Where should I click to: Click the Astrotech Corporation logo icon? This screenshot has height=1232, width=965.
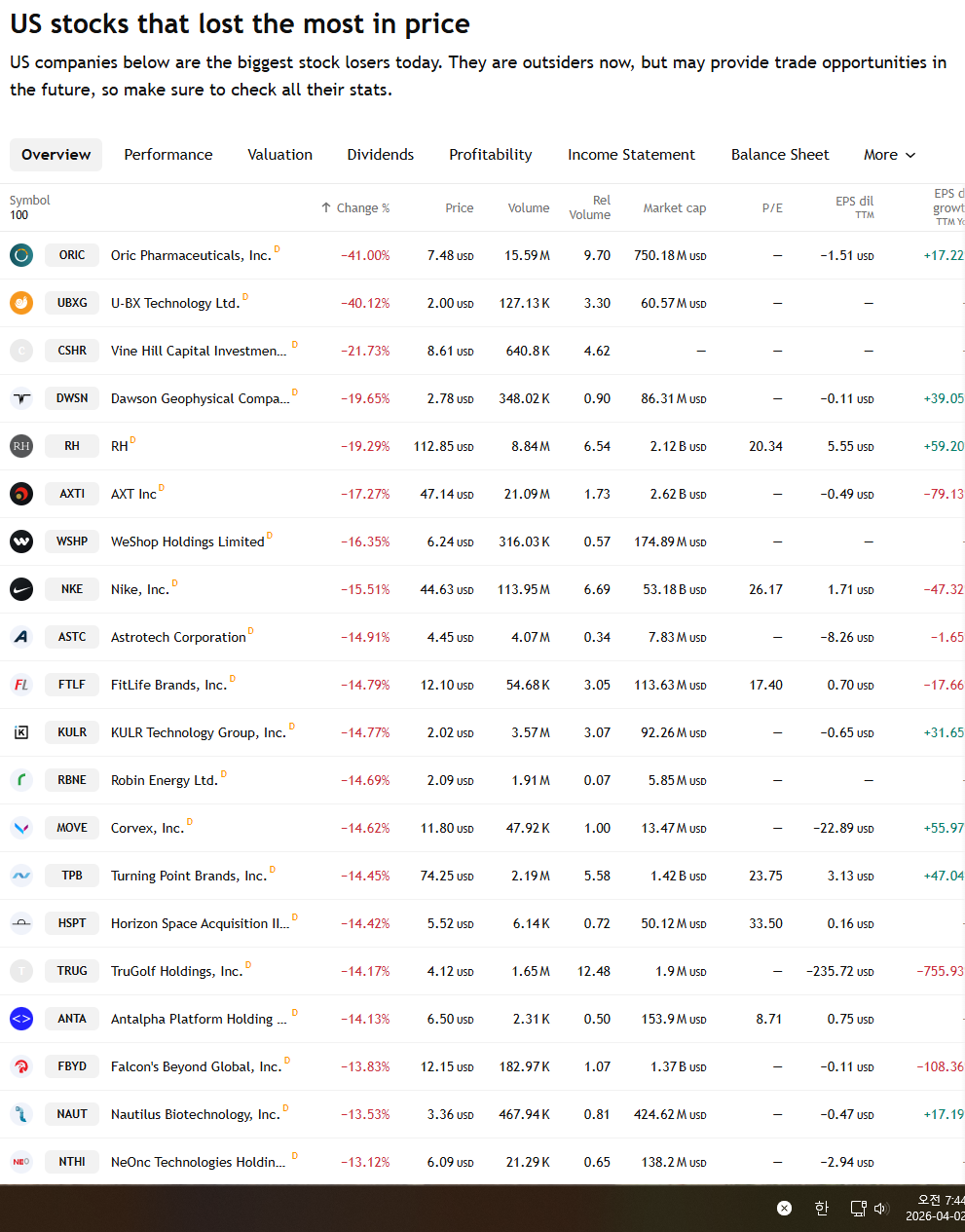[21, 637]
